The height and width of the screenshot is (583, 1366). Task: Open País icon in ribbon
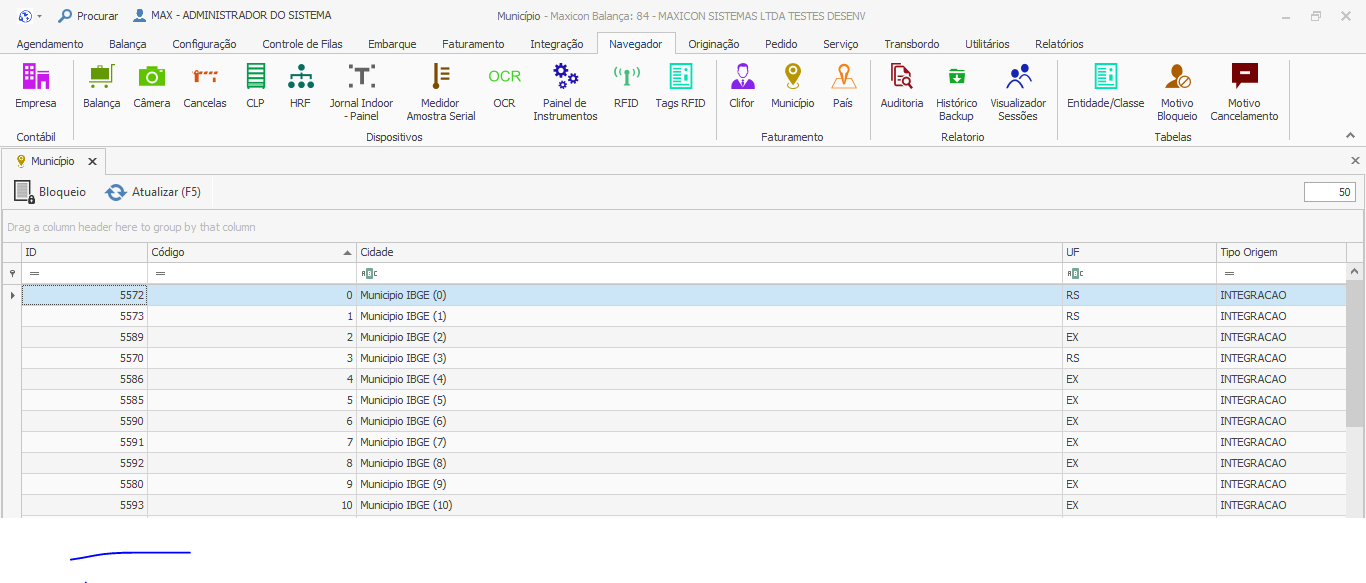pos(843,86)
